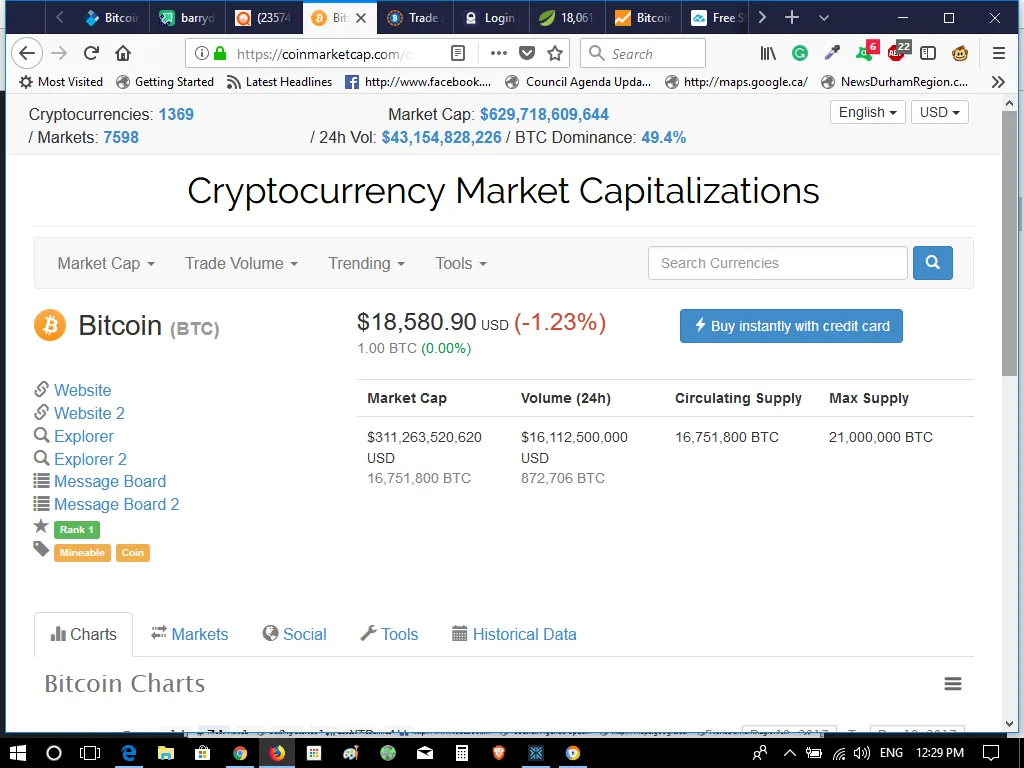The height and width of the screenshot is (768, 1024).
Task: Open the Explorer 2 link
Action: click(x=90, y=459)
